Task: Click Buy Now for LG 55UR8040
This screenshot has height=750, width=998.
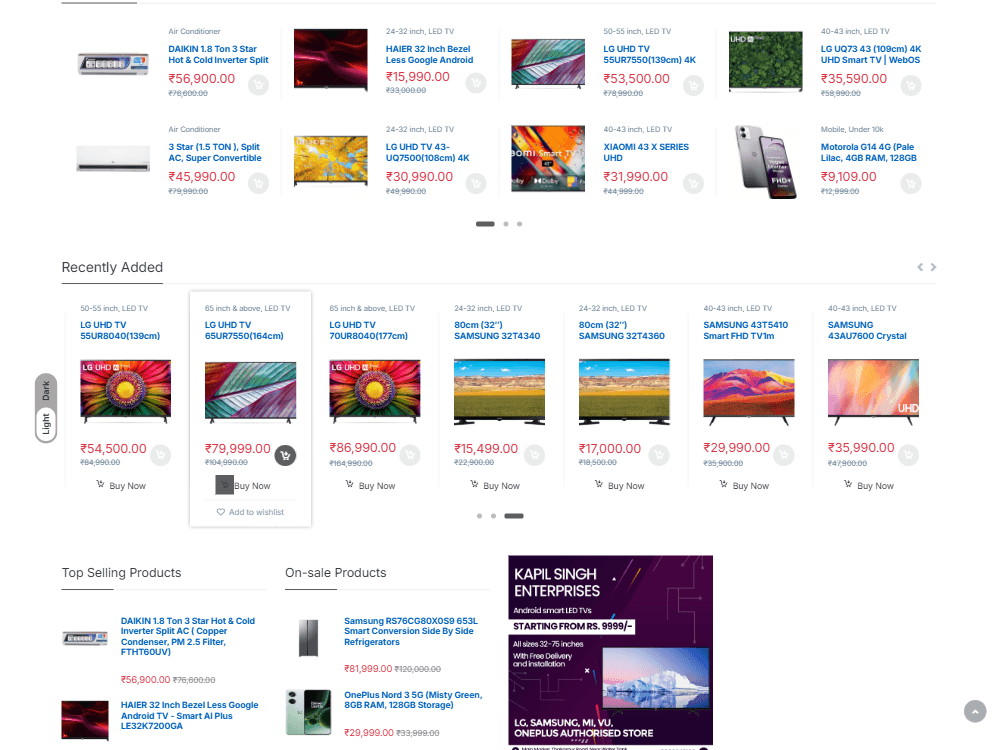Action: click(121, 486)
